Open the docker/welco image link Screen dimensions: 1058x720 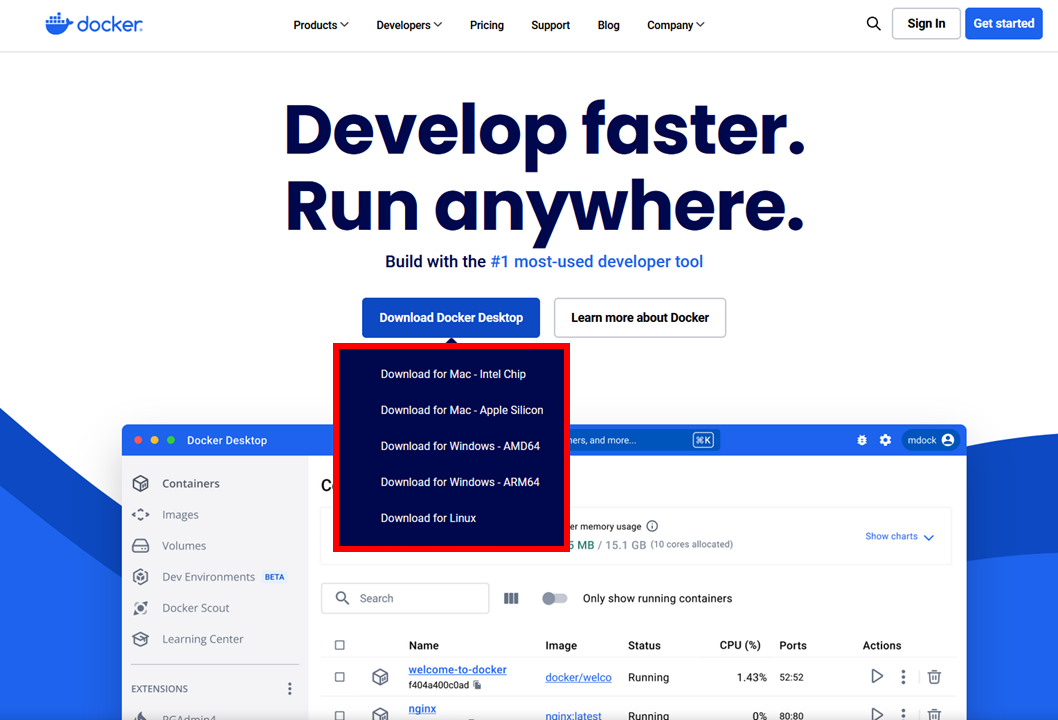tap(578, 677)
